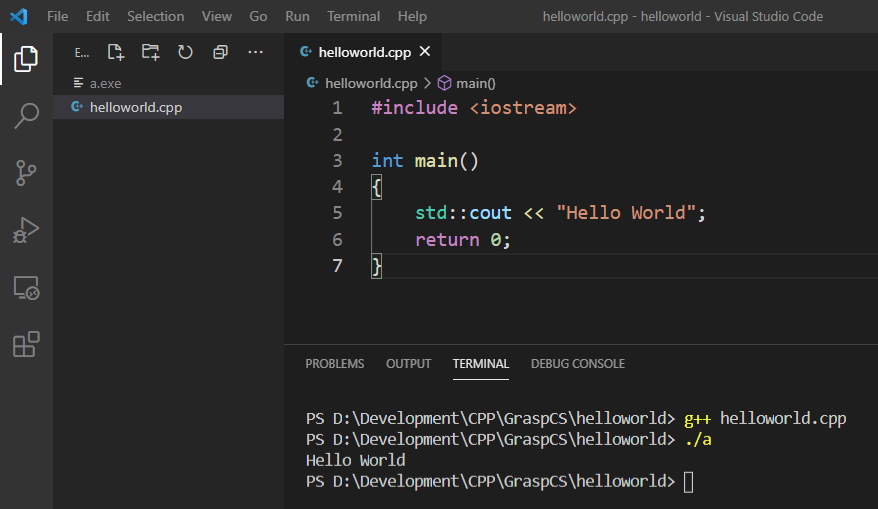The image size is (878, 509).
Task: Click line number 5 in gutter
Action: pyautogui.click(x=337, y=213)
